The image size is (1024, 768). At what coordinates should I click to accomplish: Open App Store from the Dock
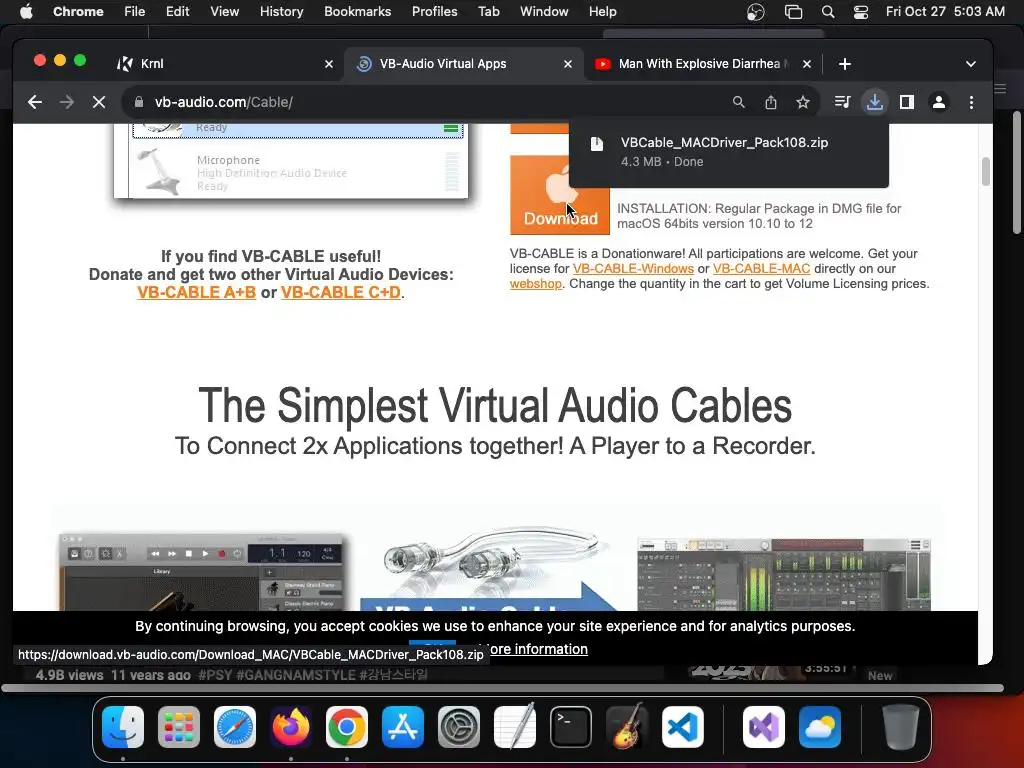click(x=403, y=727)
